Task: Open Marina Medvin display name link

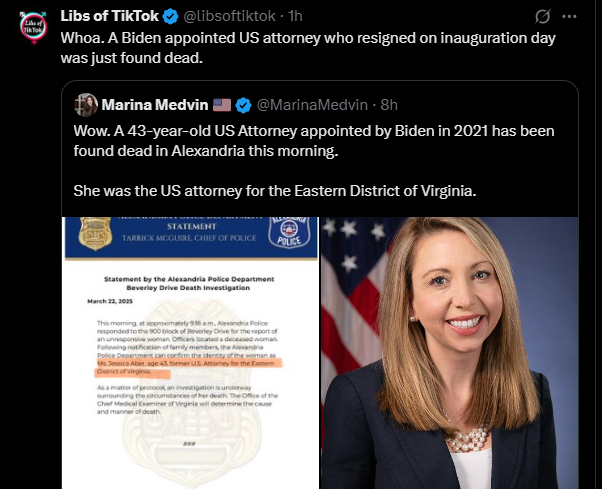Action: coord(155,105)
